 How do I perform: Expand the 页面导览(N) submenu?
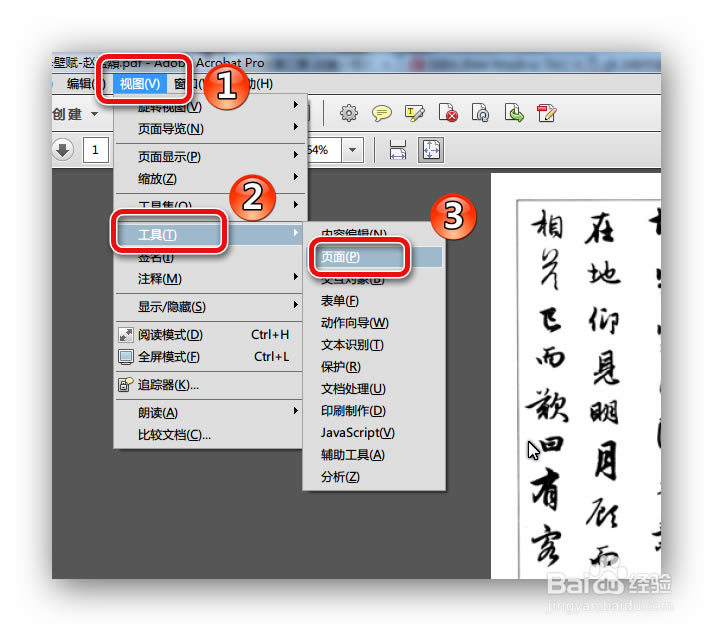coord(296,127)
